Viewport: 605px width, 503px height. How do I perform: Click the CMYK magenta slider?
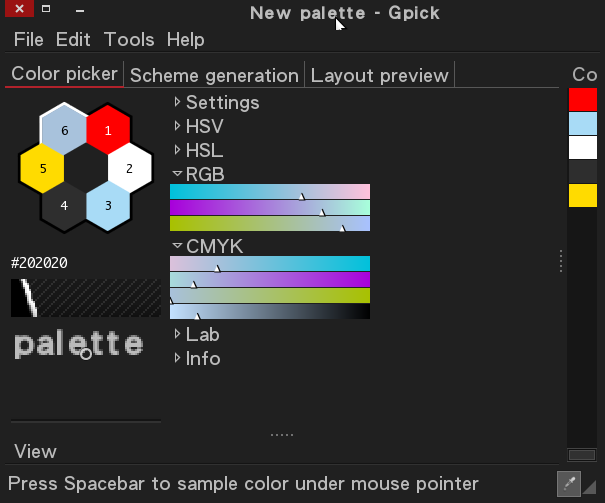pos(270,279)
